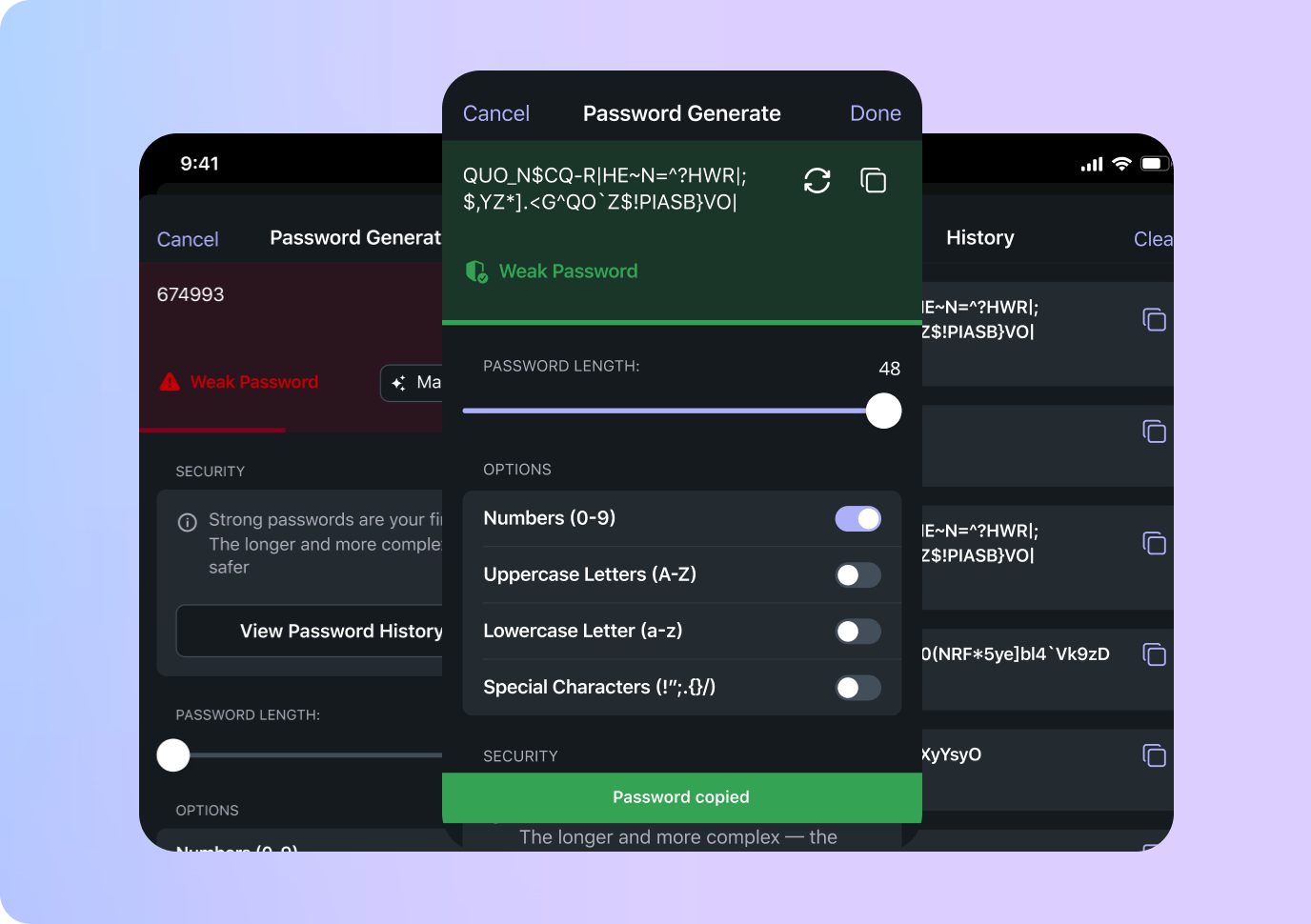Image resolution: width=1311 pixels, height=924 pixels.
Task: Copy the third history password entry
Action: tap(1154, 543)
